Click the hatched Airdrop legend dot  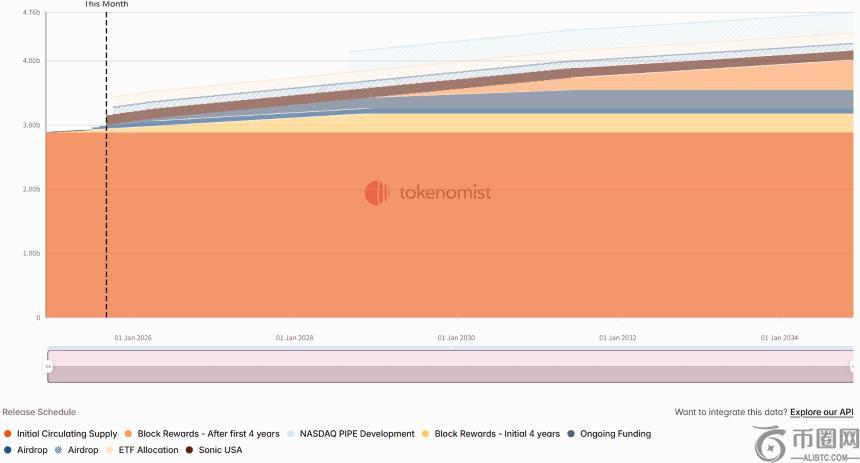59,450
